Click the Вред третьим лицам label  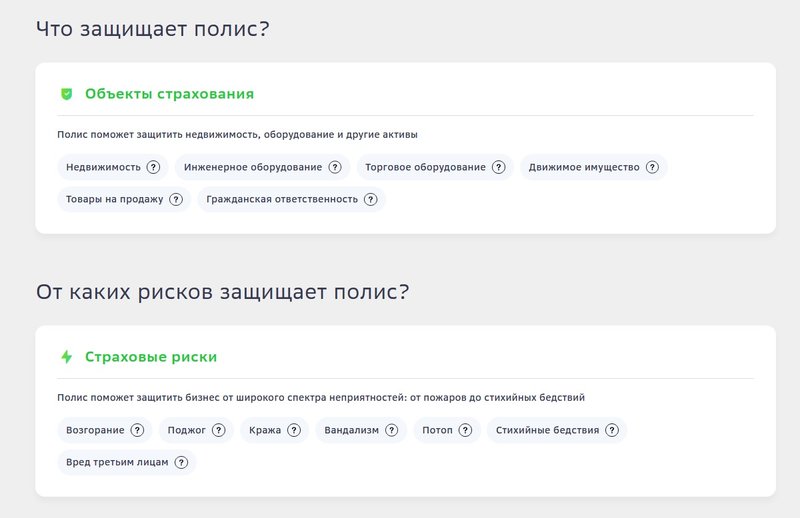pyautogui.click(x=117, y=462)
